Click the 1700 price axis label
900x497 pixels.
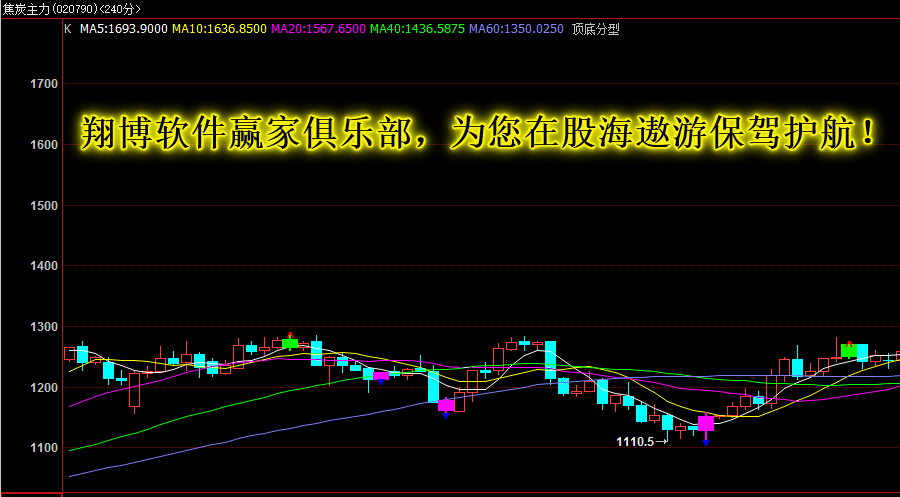click(44, 84)
